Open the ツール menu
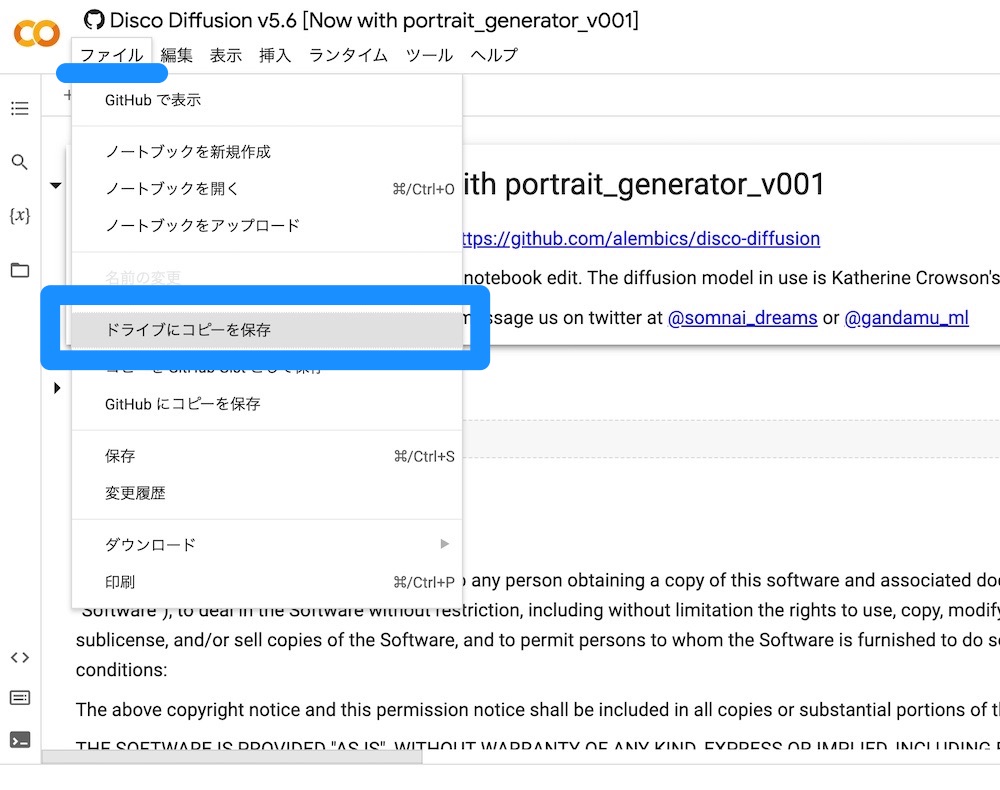The height and width of the screenshot is (790, 1000). point(429,55)
